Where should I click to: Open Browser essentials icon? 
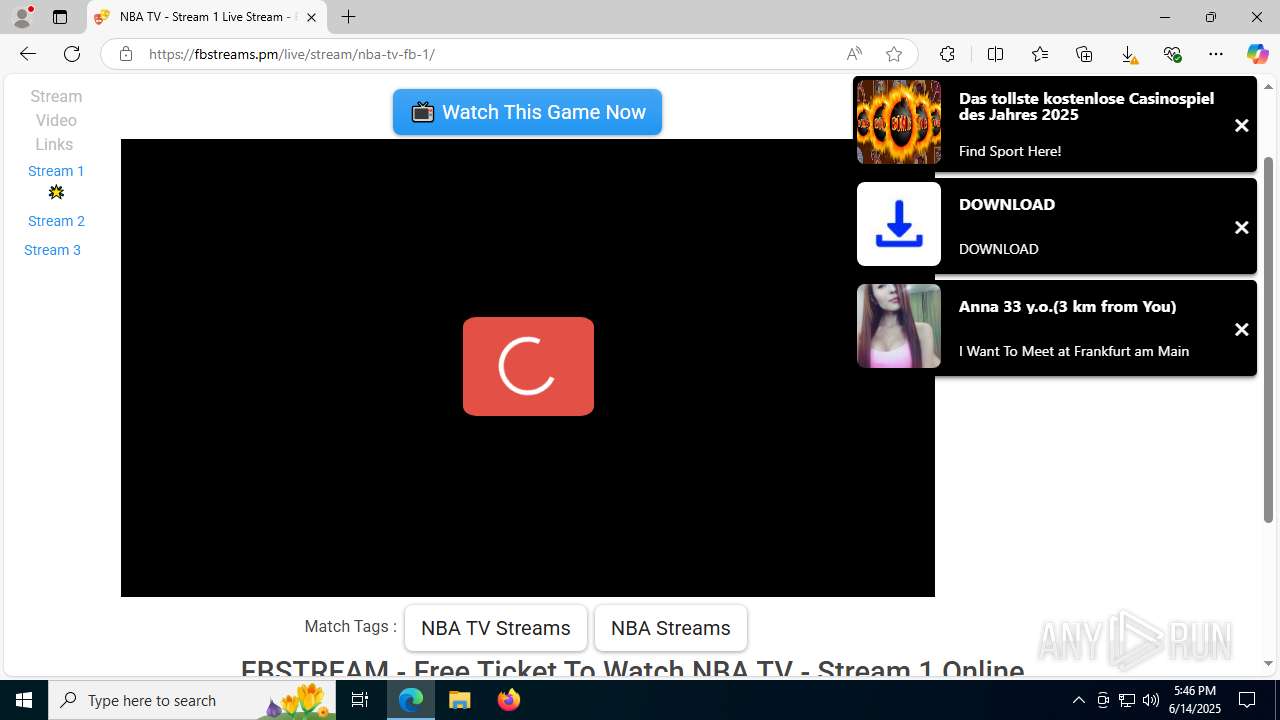(x=1172, y=54)
